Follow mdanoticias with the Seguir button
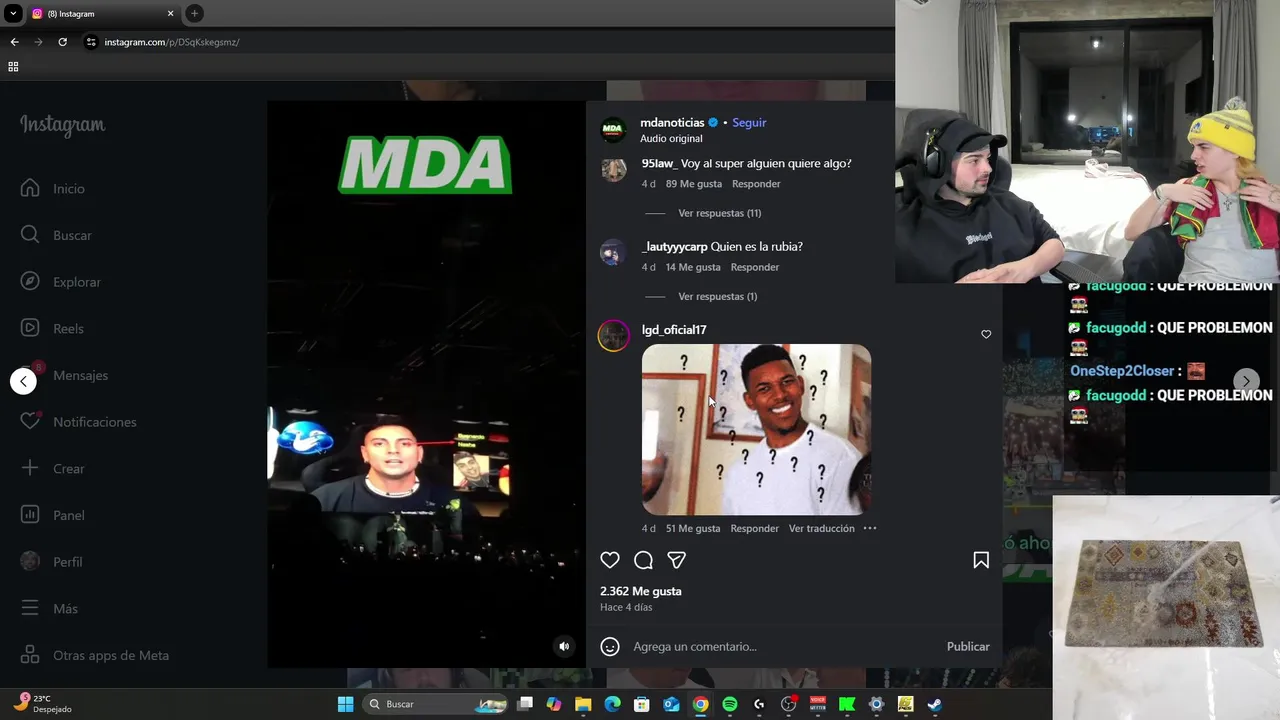The image size is (1280, 720). pos(749,122)
